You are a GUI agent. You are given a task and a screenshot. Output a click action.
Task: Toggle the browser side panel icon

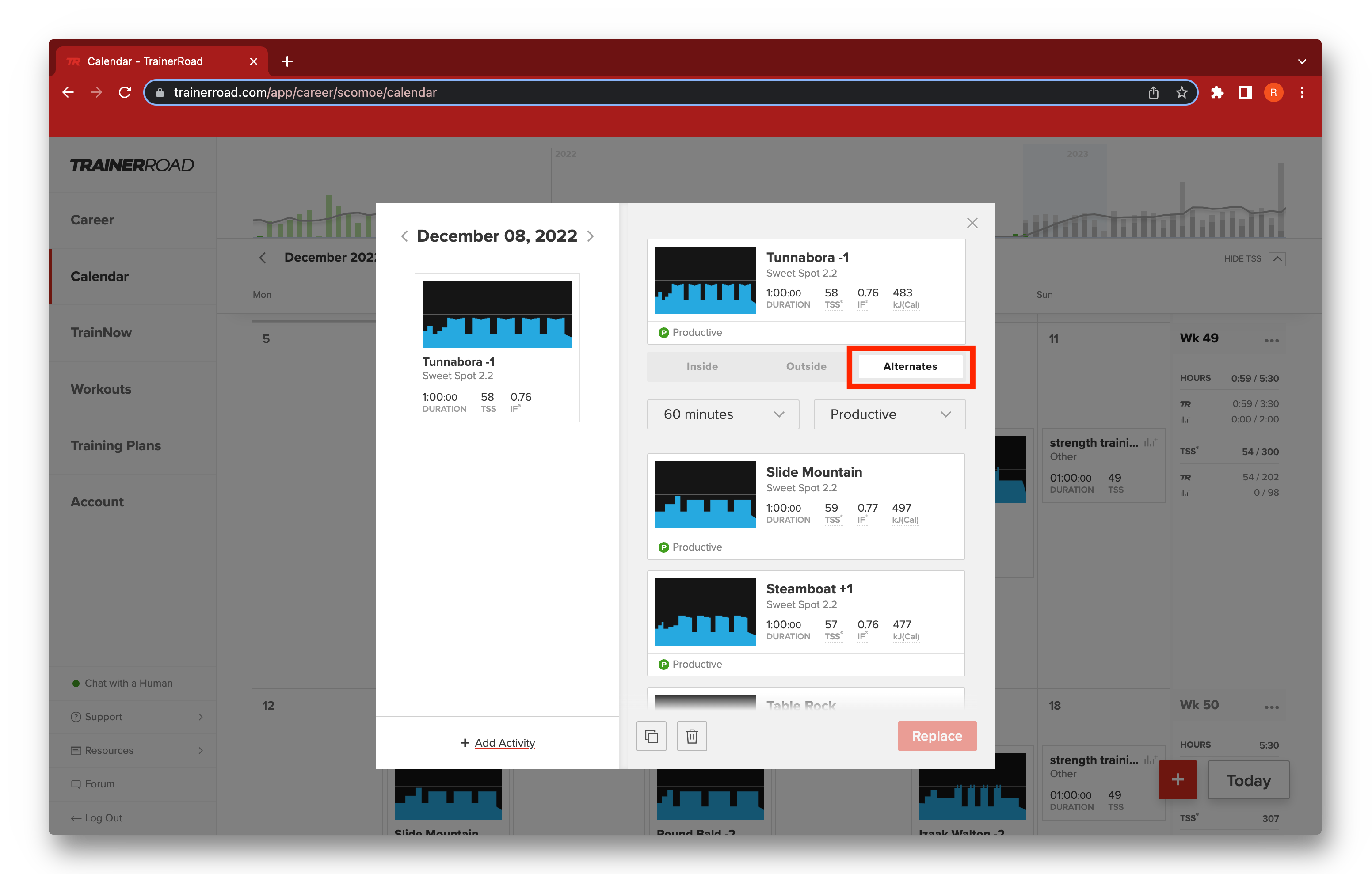pyautogui.click(x=1245, y=92)
